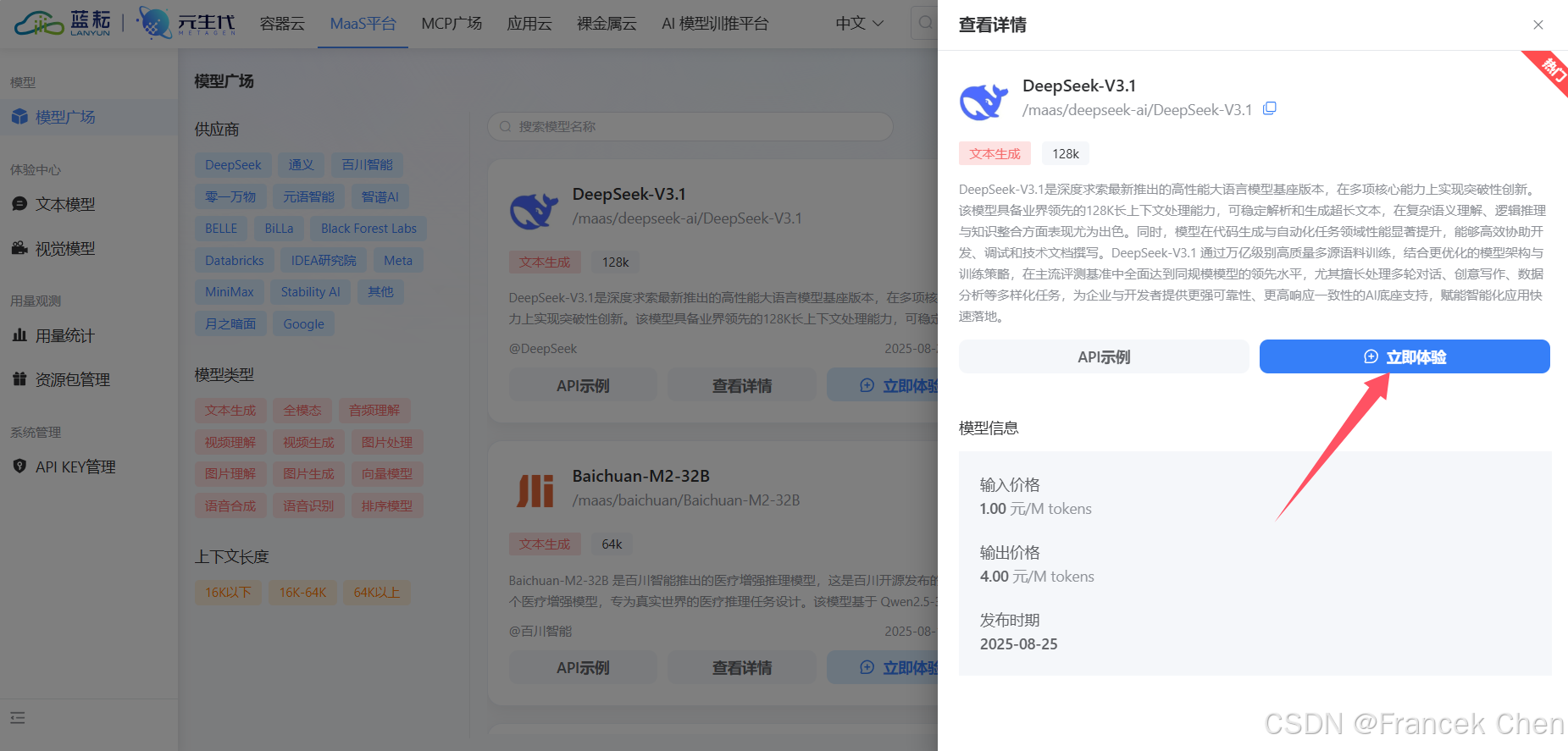Click the 128k tag in details panel
The height and width of the screenshot is (751, 1568).
tap(1066, 153)
